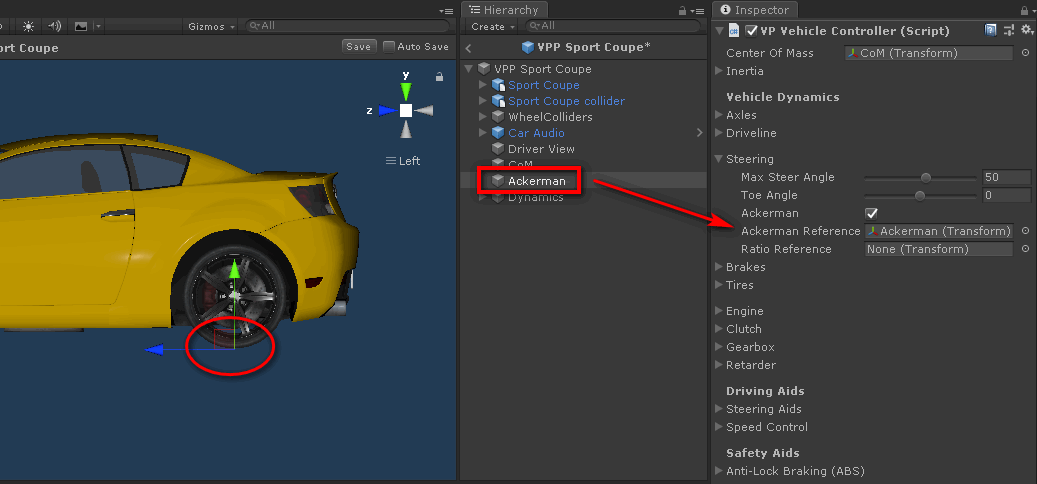This screenshot has width=1037, height=484.
Task: Open the Create menu in Hierarchy
Action: (492, 26)
